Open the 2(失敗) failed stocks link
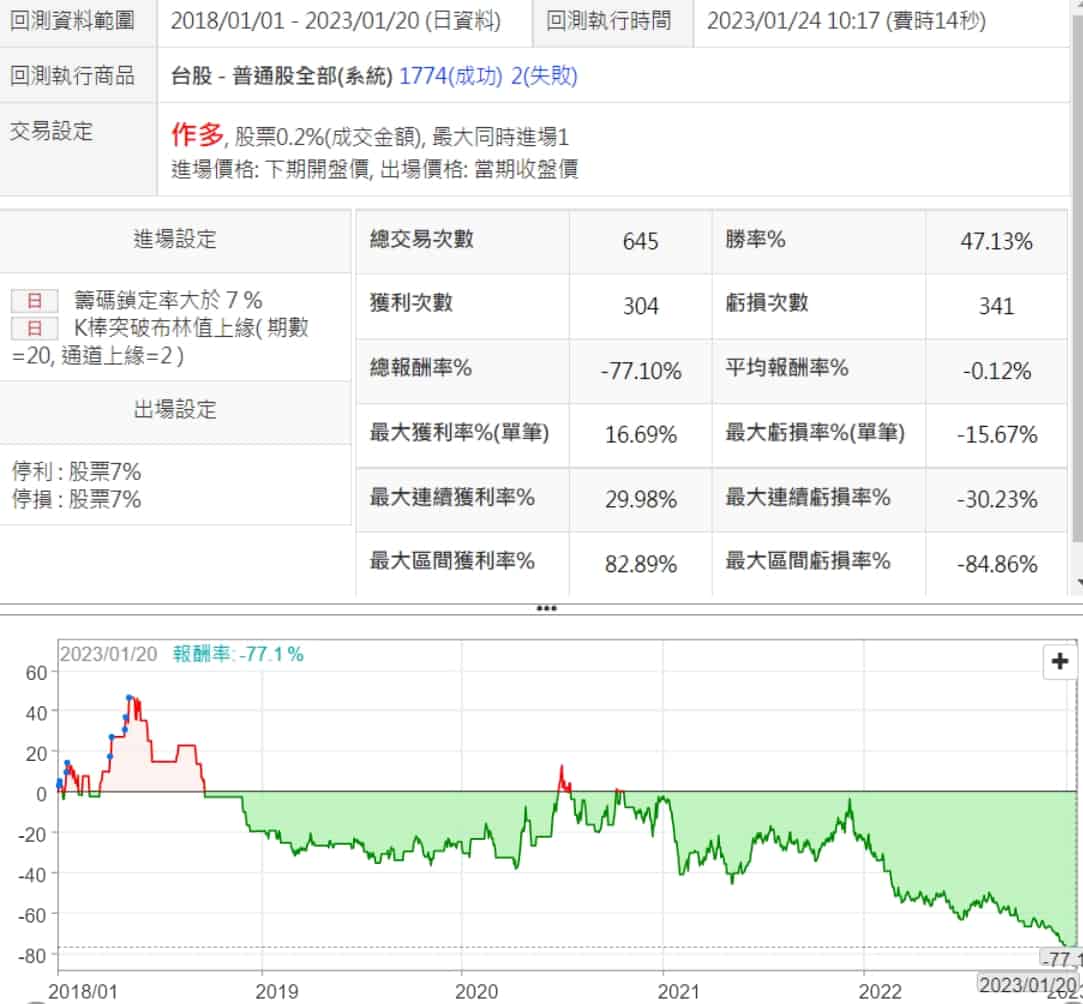The height and width of the screenshot is (1004, 1083). 544,75
